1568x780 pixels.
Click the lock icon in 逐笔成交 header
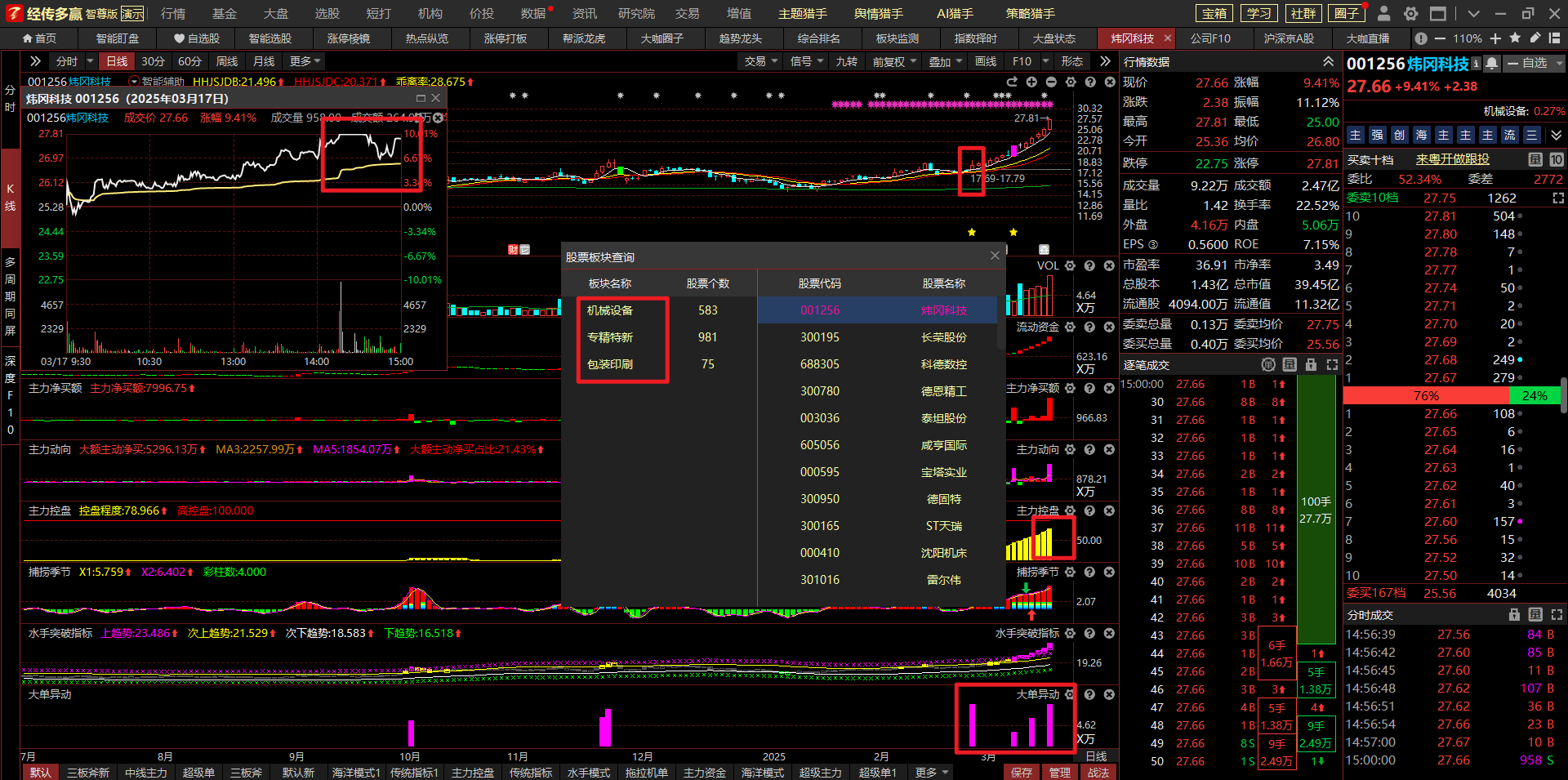coord(1311,364)
